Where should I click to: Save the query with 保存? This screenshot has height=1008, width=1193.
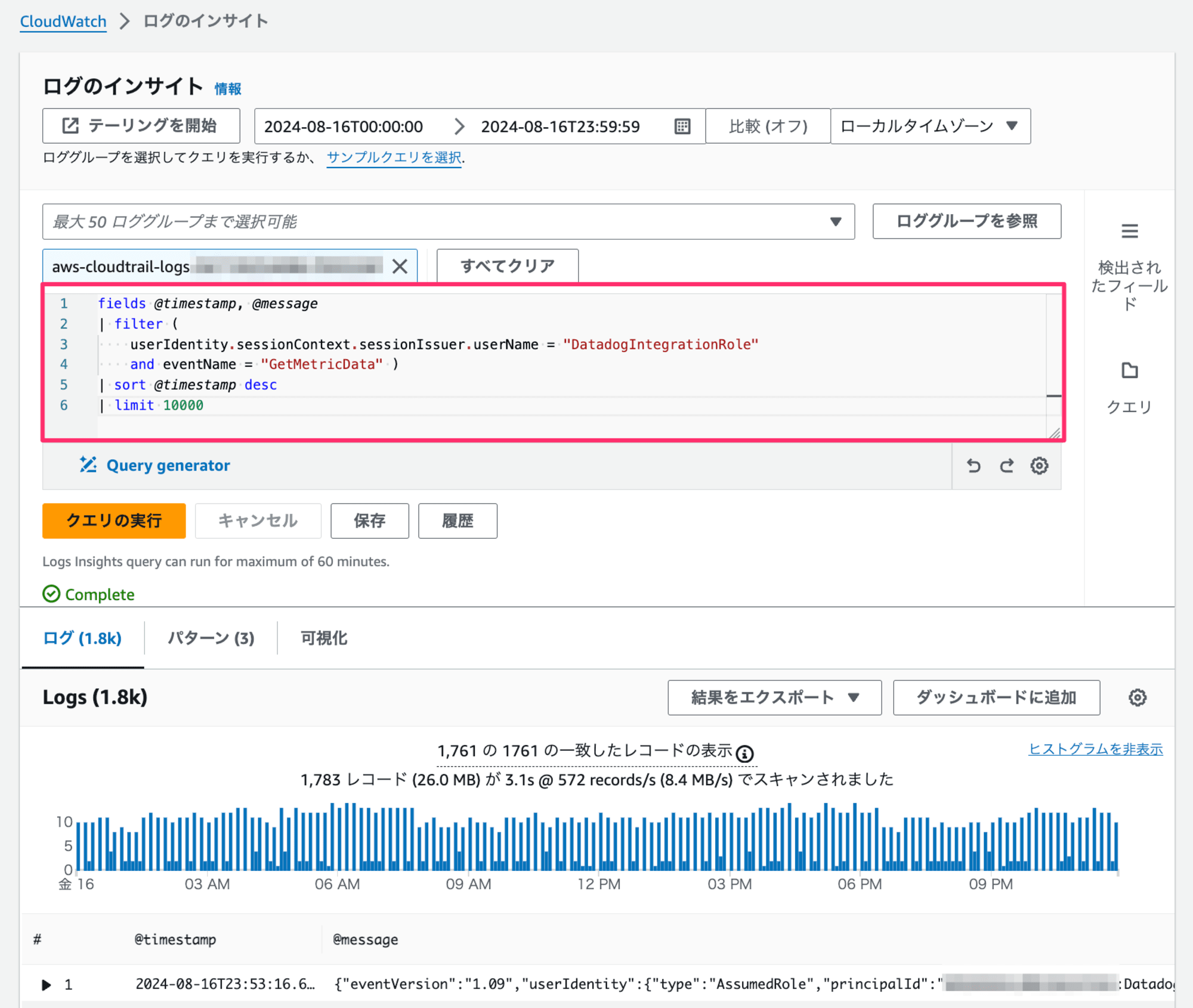click(x=370, y=521)
